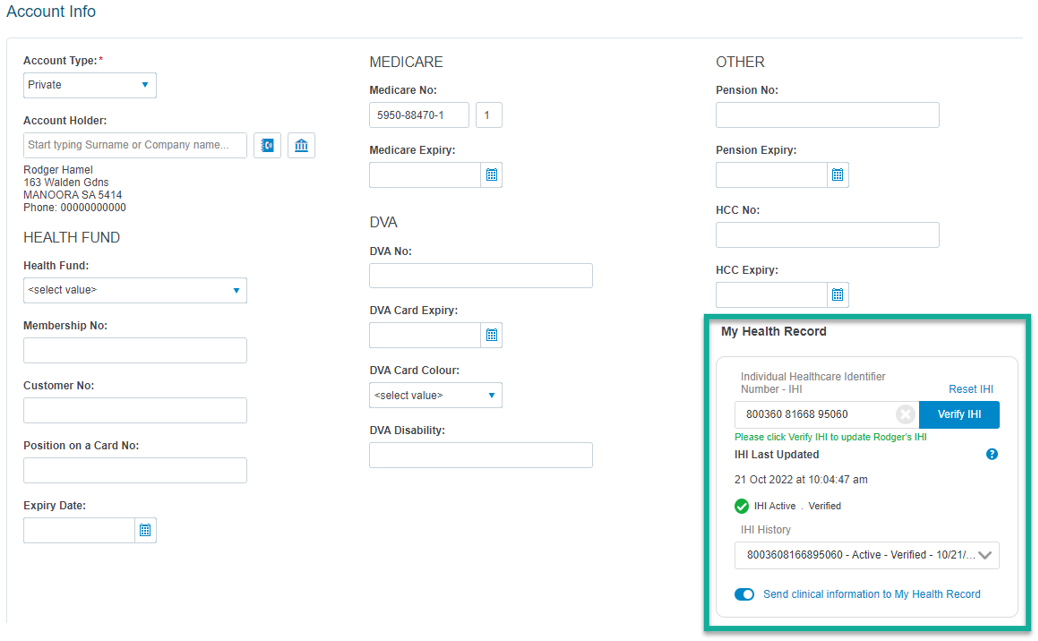Click the DVA Disability field

481,455
